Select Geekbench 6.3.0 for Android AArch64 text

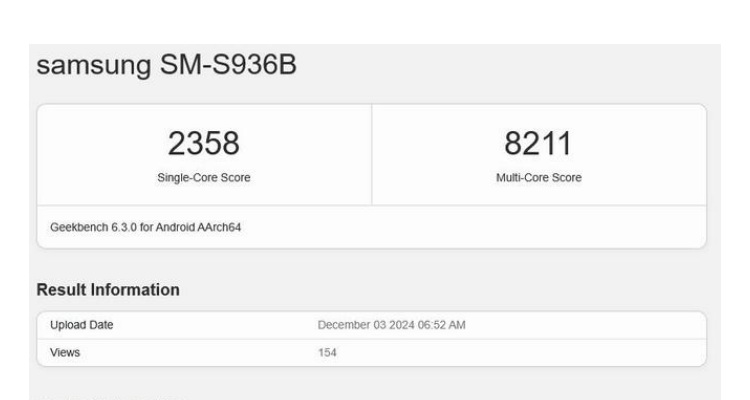click(x=145, y=227)
